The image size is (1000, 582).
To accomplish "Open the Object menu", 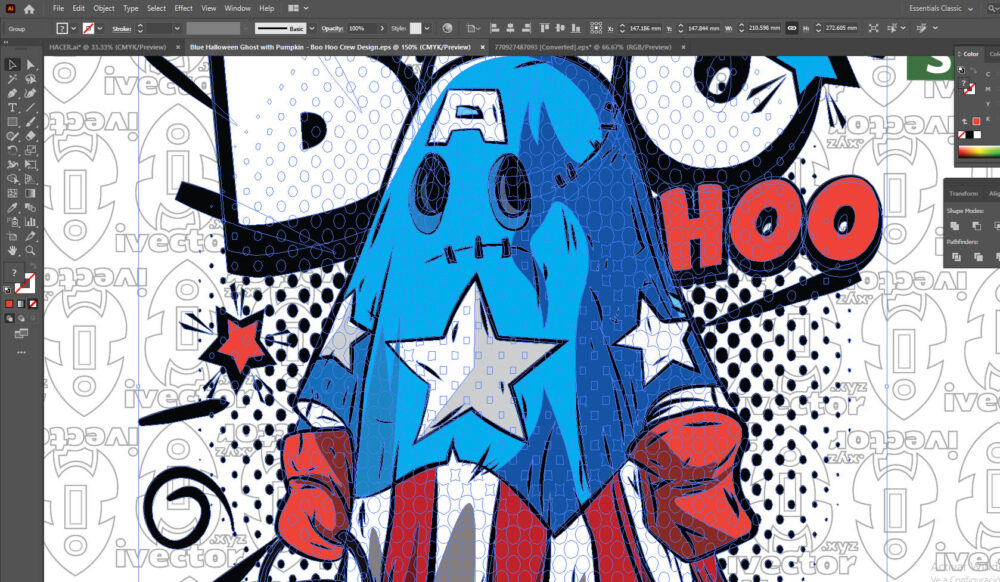I will coord(104,9).
